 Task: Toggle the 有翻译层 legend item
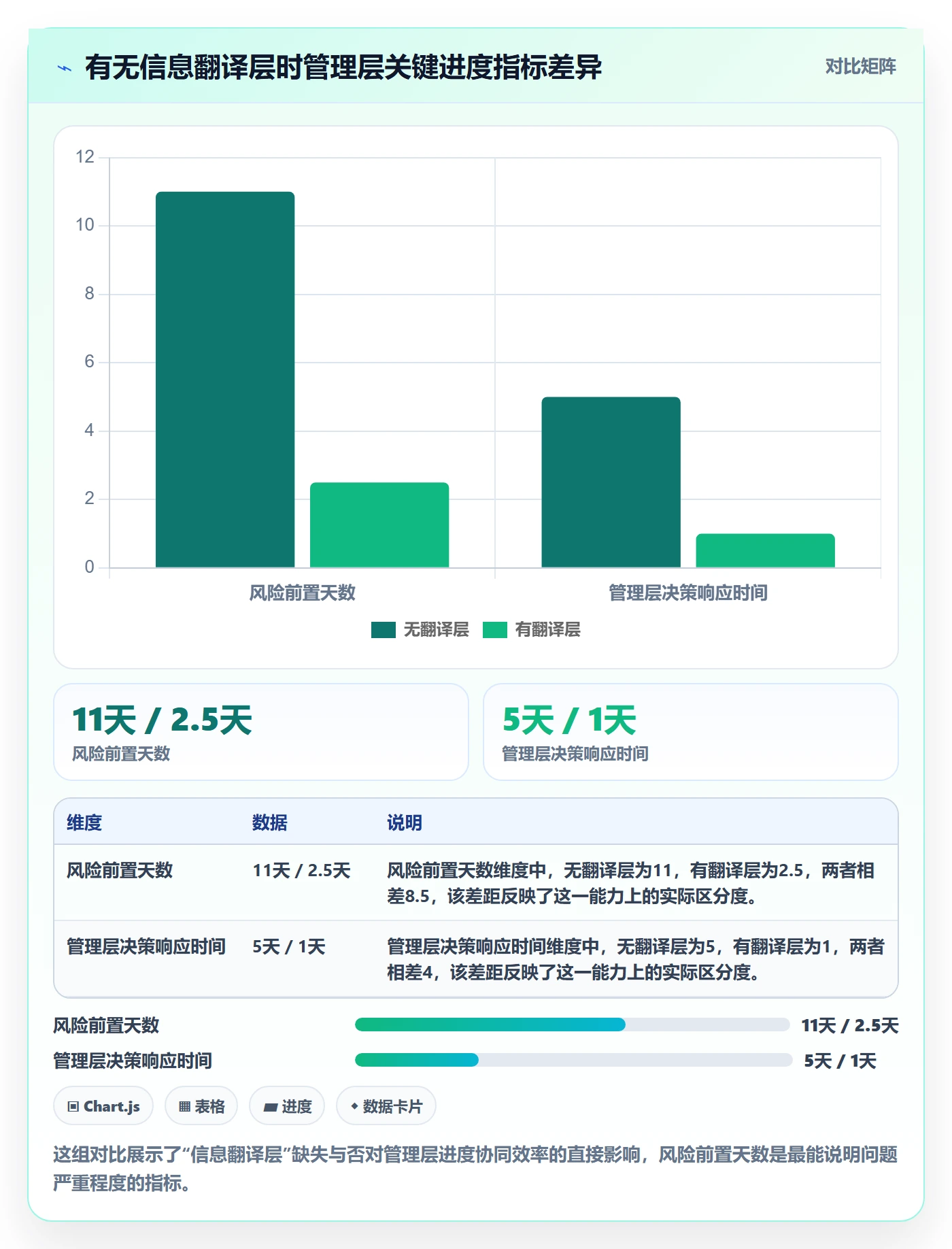(532, 630)
